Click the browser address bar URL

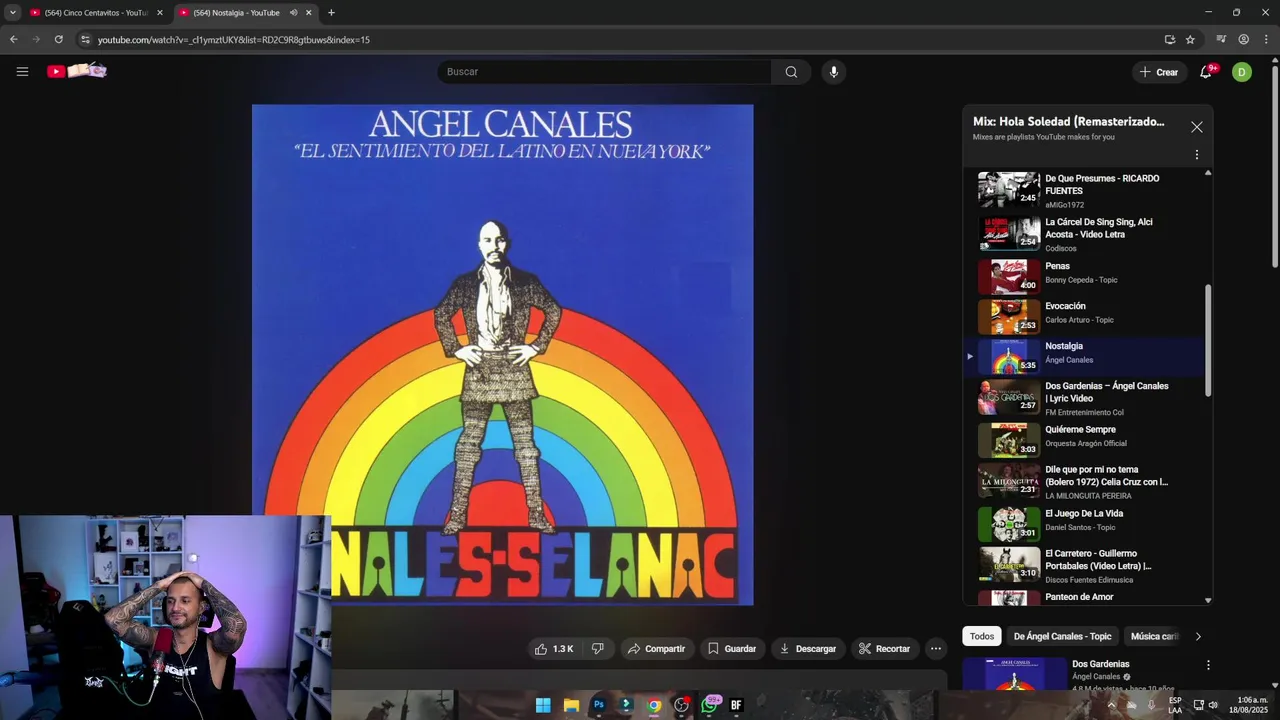[x=234, y=40]
